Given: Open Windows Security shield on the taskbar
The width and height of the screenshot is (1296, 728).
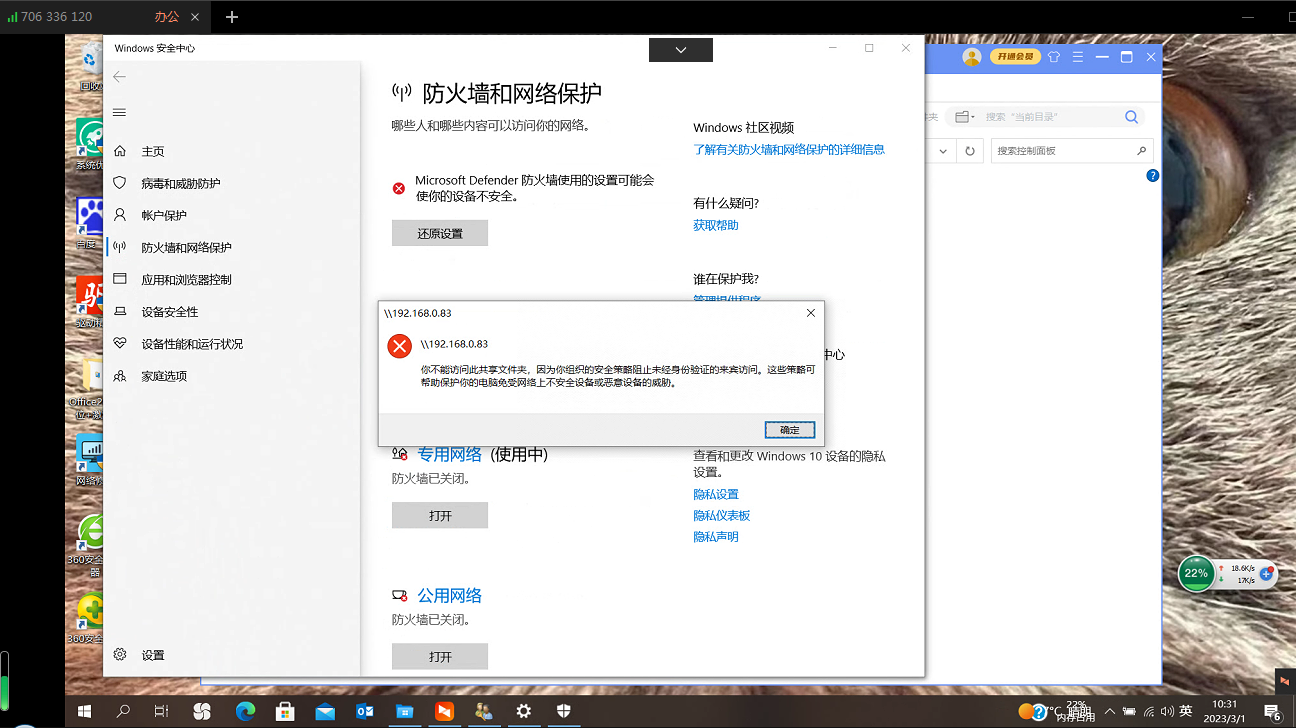Looking at the screenshot, I should pos(564,711).
